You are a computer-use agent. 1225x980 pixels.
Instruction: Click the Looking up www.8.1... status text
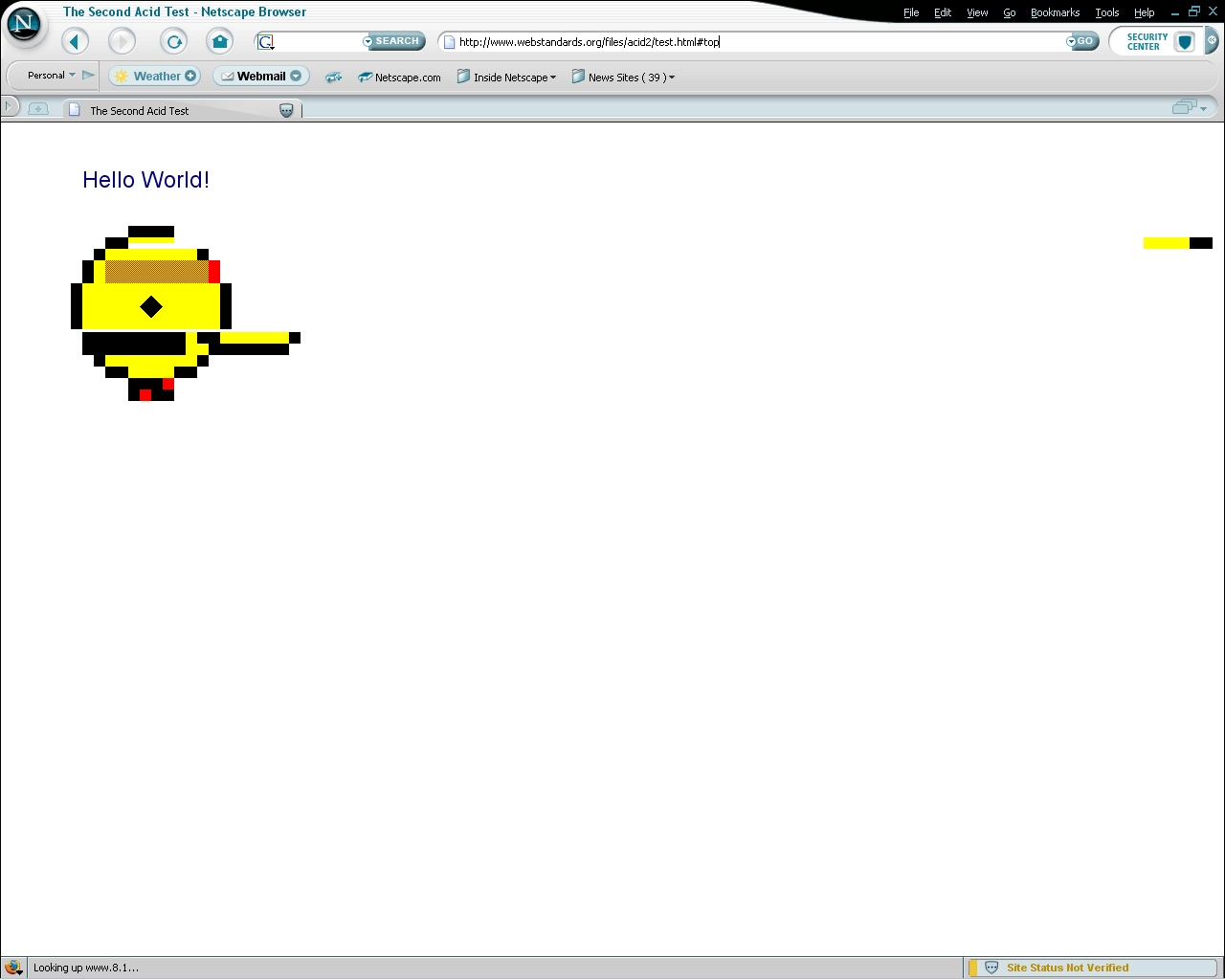(x=86, y=968)
